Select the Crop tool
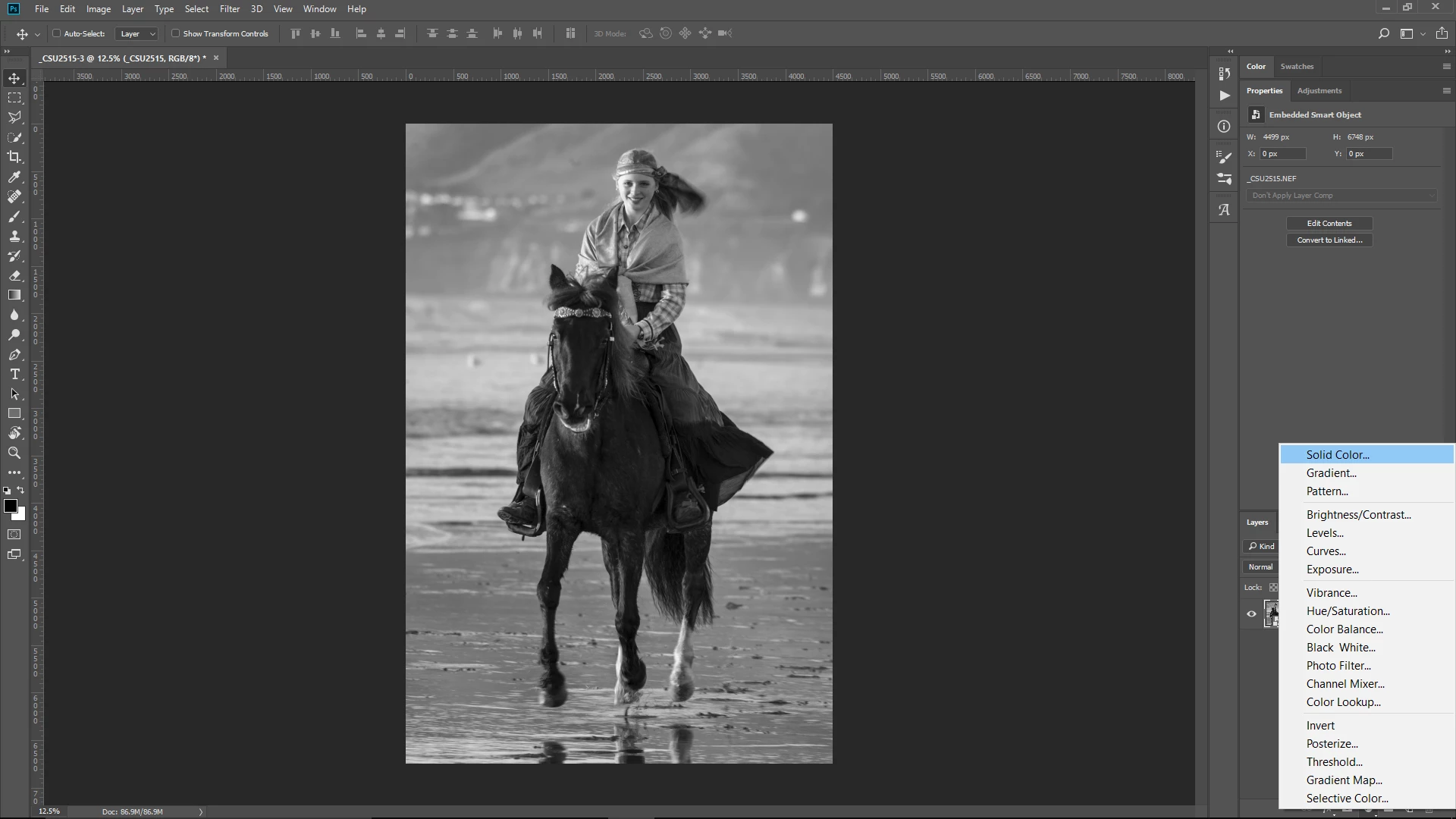Viewport: 1456px width, 819px height. click(x=14, y=157)
